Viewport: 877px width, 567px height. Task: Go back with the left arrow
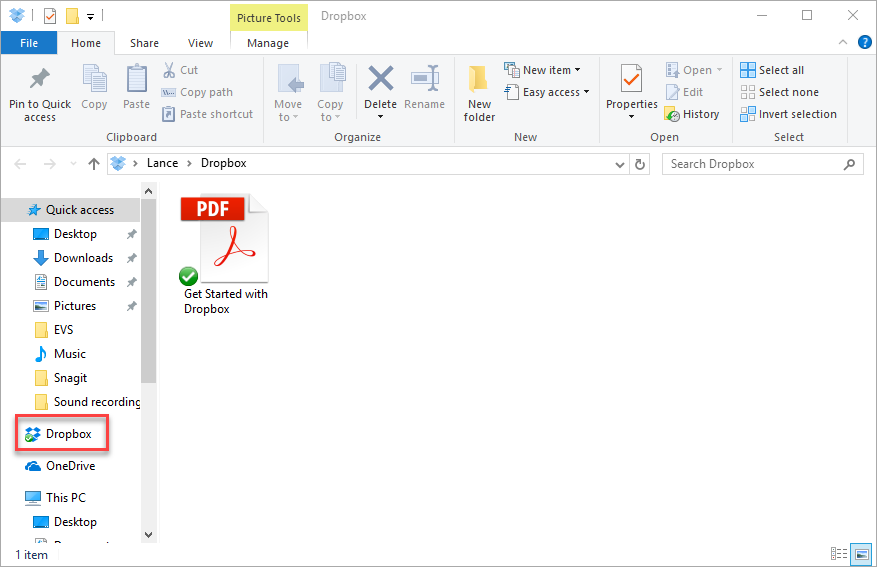pos(20,164)
